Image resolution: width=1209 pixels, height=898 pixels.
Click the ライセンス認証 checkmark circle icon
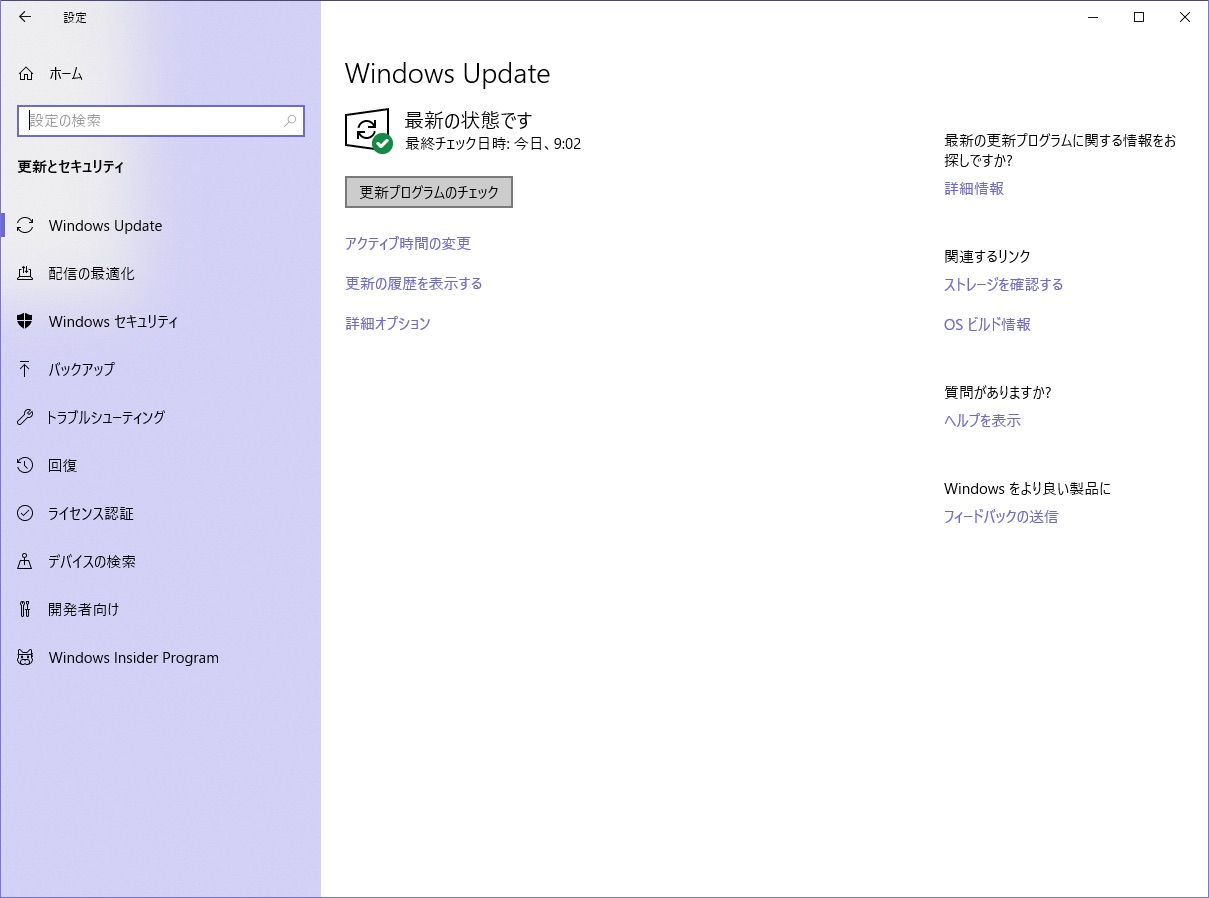(x=26, y=514)
